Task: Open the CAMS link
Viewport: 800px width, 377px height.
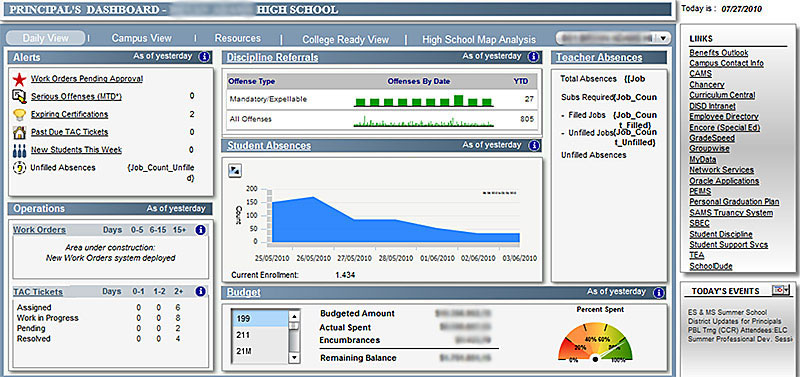Action: [701, 74]
